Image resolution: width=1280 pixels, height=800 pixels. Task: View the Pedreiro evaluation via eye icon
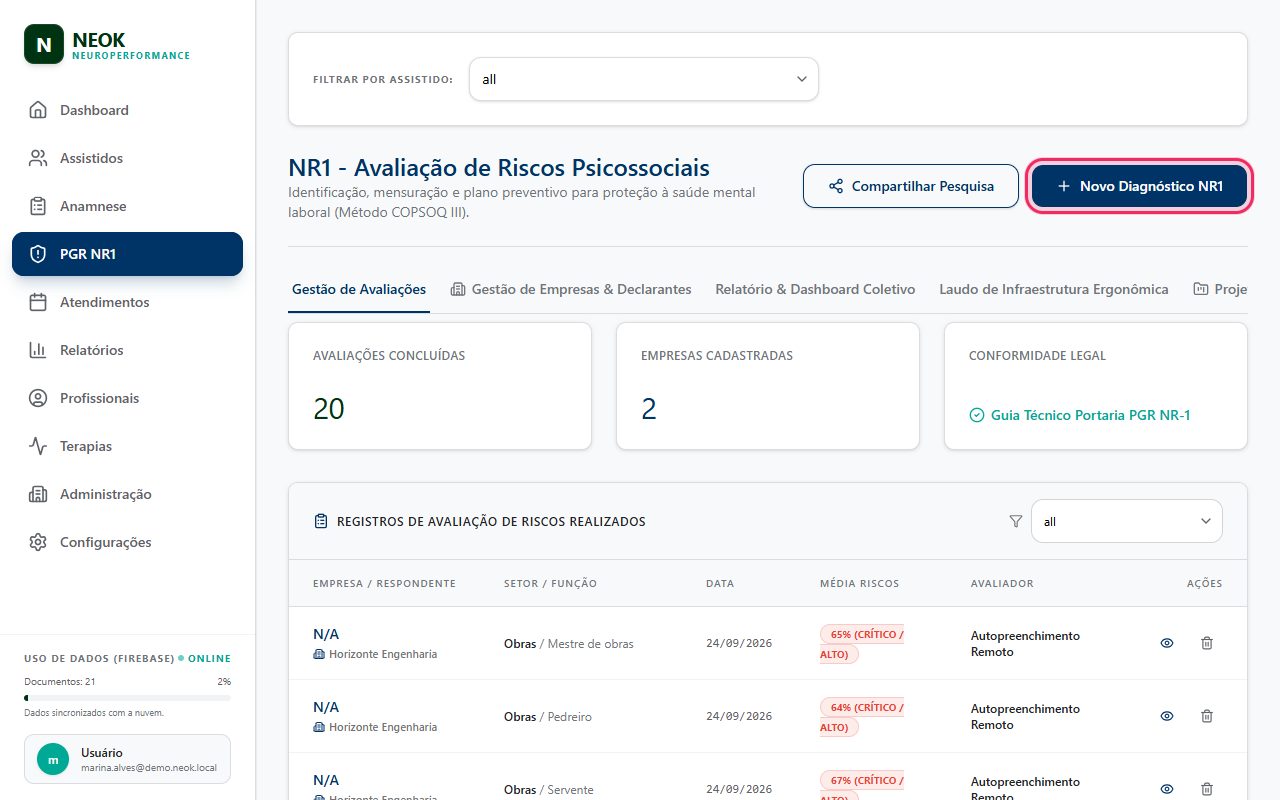click(1167, 716)
